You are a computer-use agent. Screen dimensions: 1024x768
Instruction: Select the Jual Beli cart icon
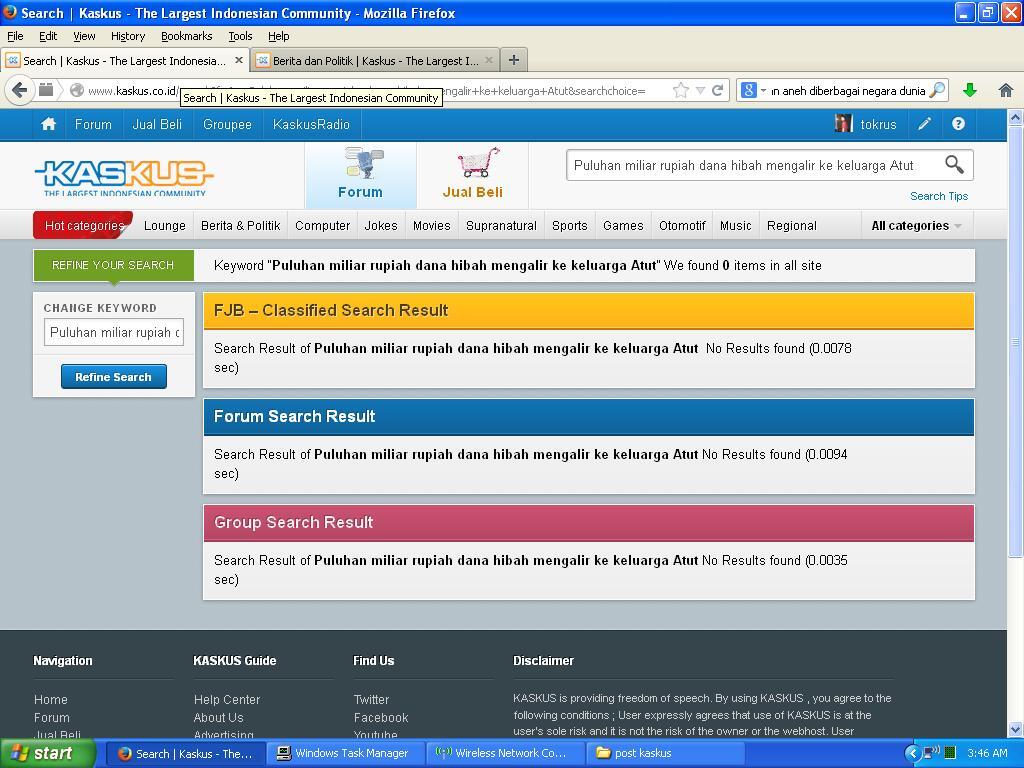pos(473,174)
